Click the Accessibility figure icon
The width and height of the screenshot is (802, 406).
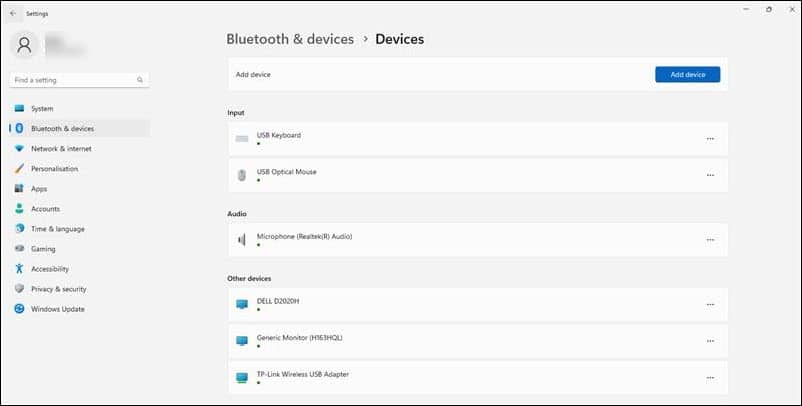point(19,268)
